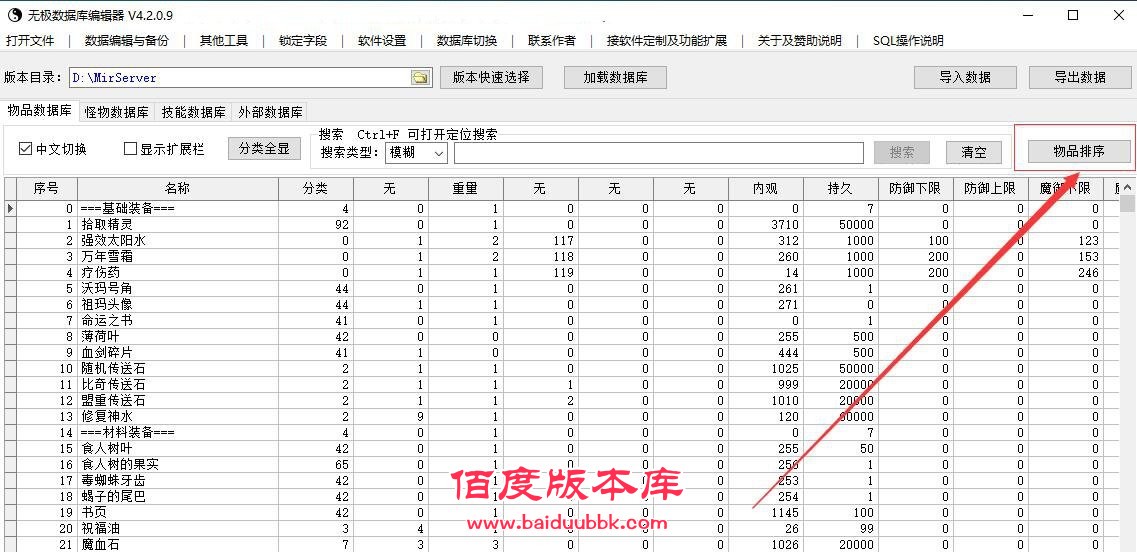Enable the 显示扩展栏 checkbox

tap(130, 149)
